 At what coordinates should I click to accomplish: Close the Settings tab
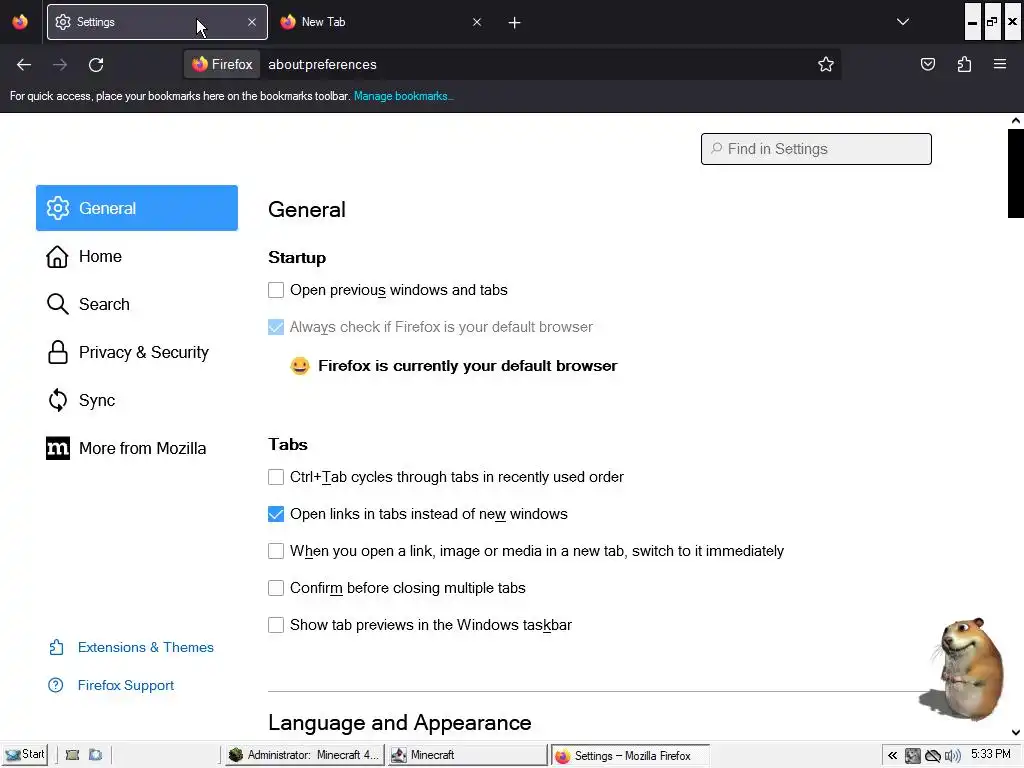(x=252, y=22)
